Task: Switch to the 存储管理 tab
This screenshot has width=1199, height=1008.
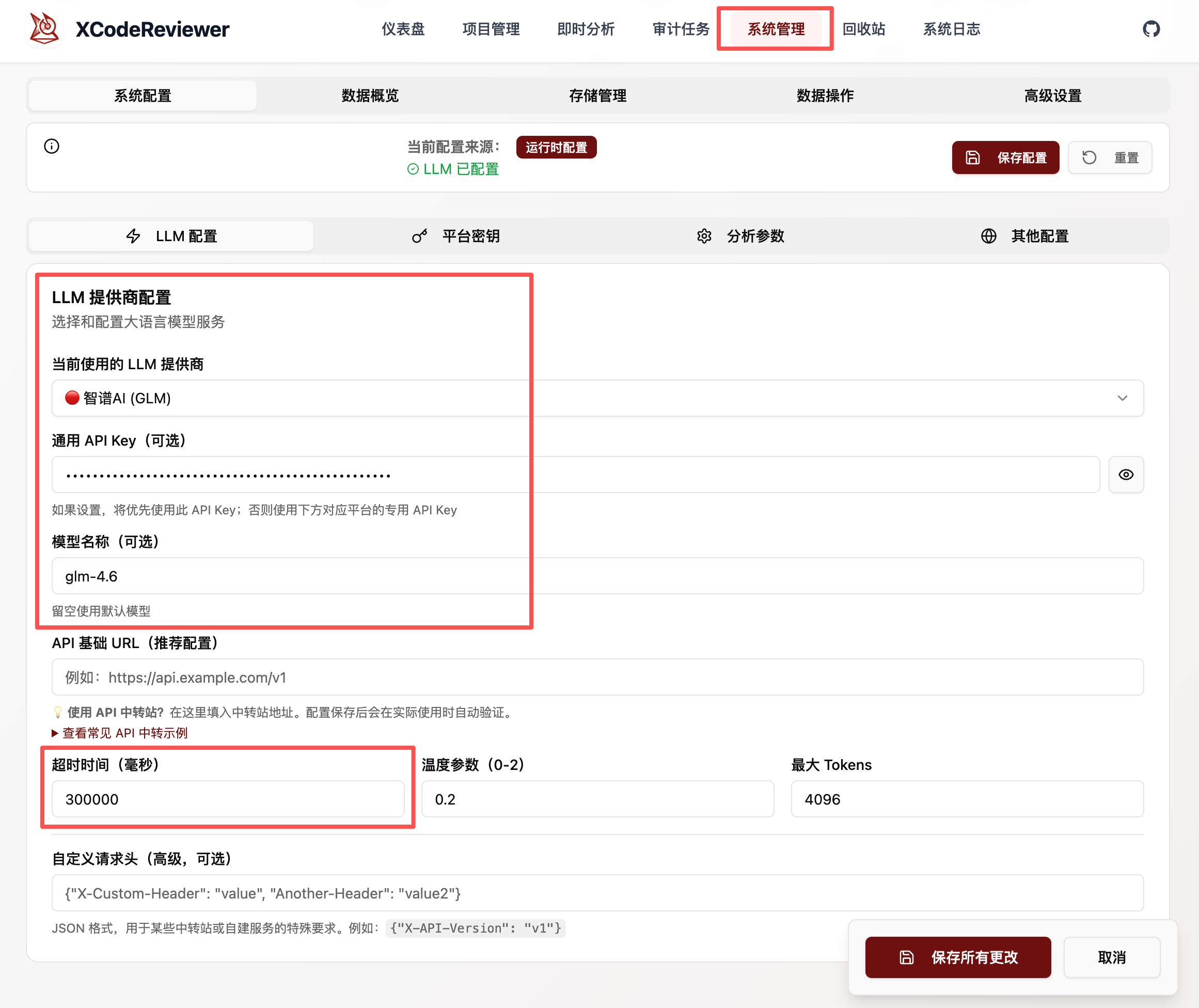Action: coord(597,96)
